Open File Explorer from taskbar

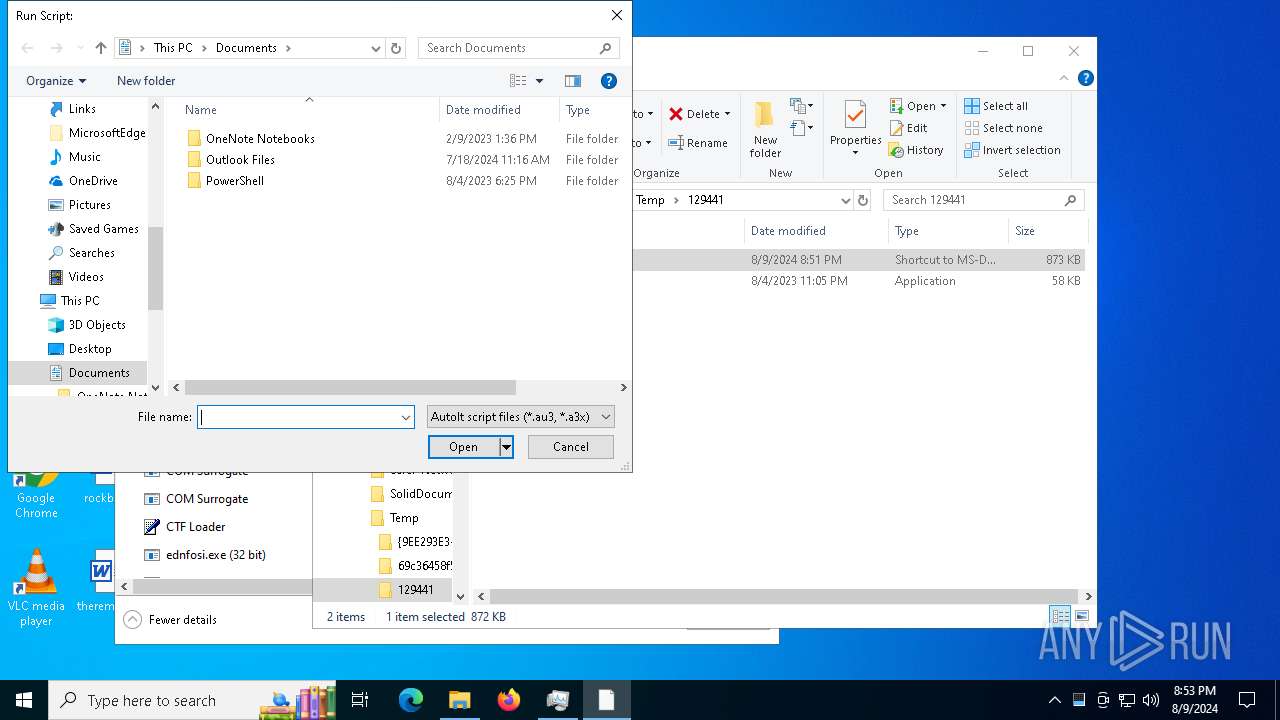(460, 700)
